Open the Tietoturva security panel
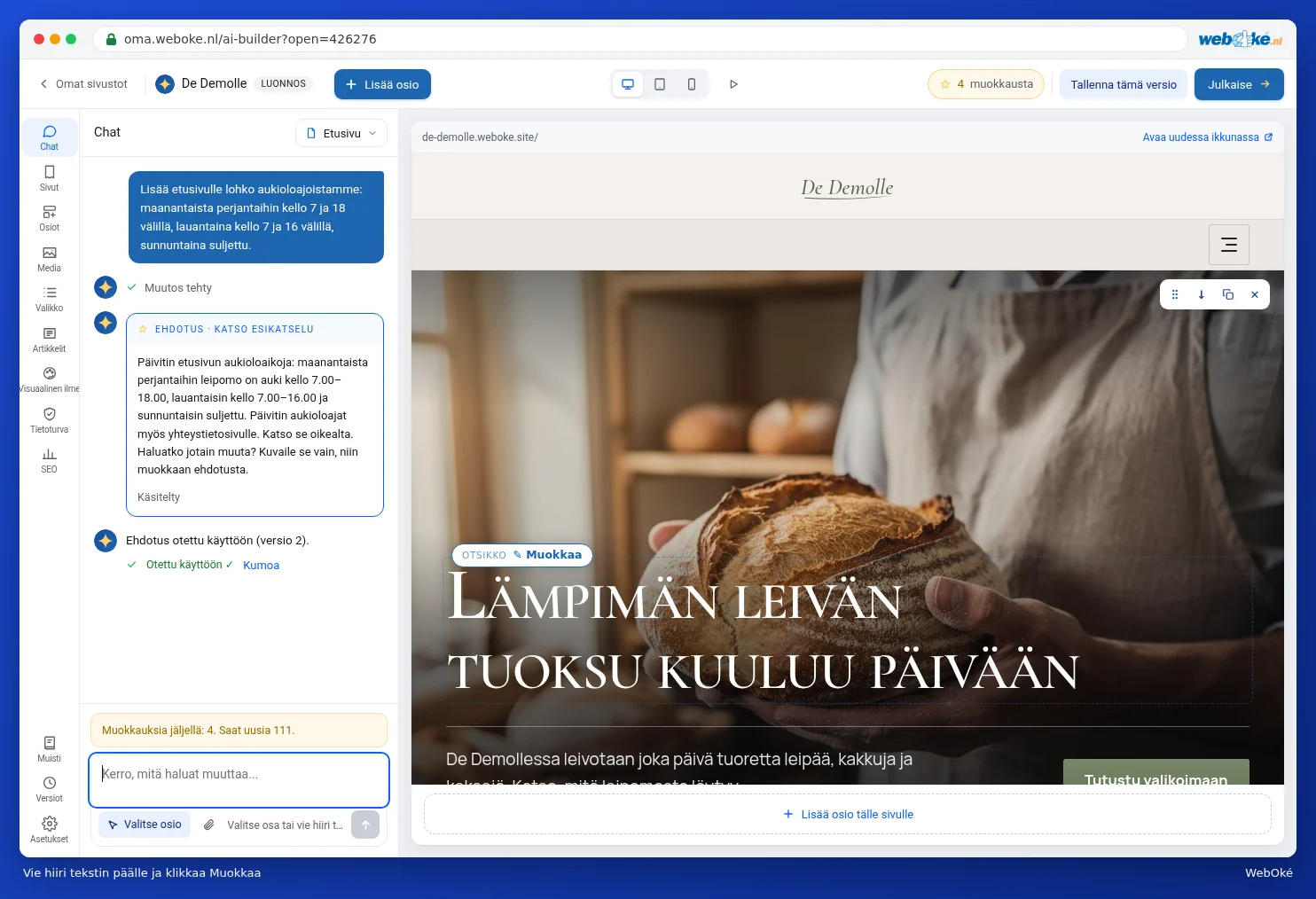1316x899 pixels. coord(50,420)
